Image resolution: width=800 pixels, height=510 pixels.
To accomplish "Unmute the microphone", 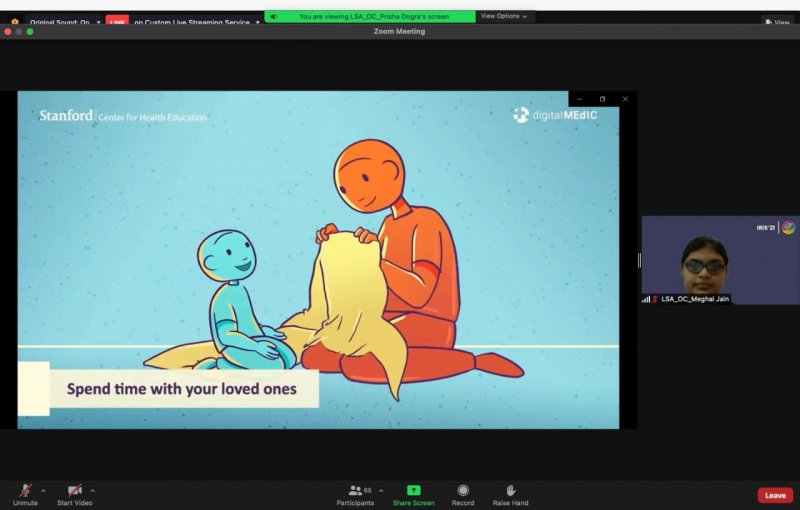I will click(x=25, y=491).
